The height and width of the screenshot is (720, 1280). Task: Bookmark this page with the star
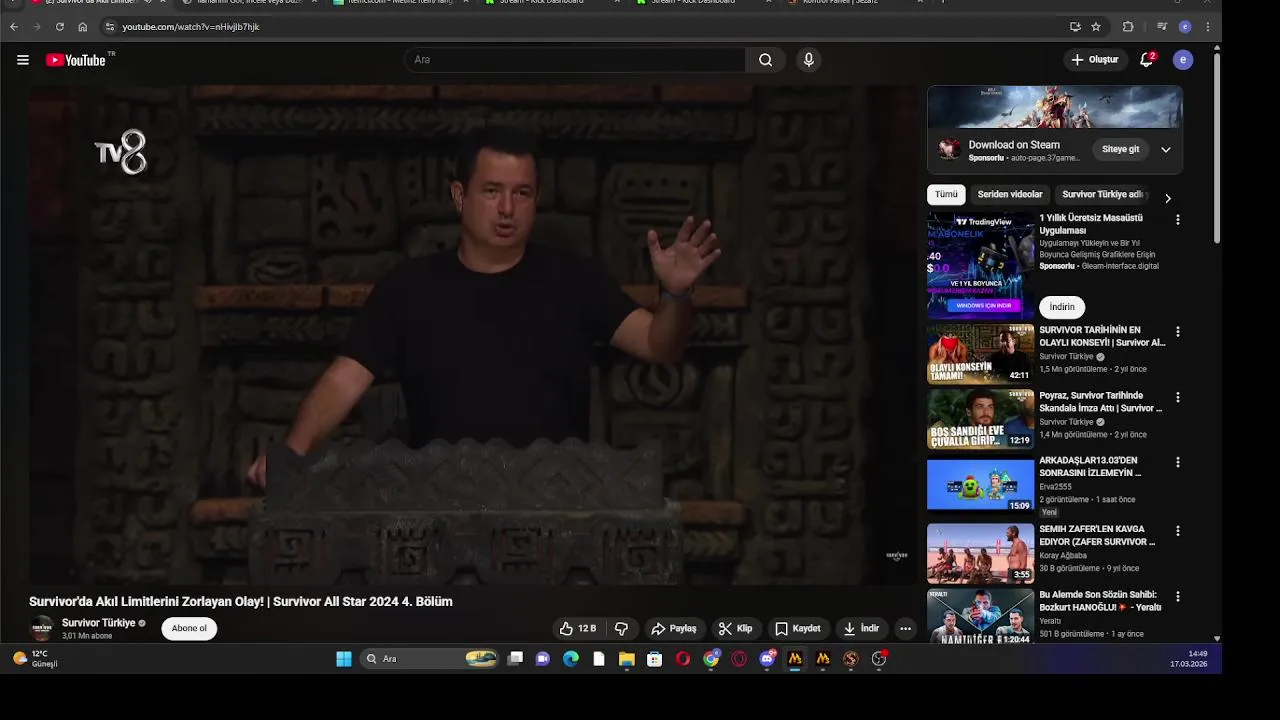tap(1096, 27)
